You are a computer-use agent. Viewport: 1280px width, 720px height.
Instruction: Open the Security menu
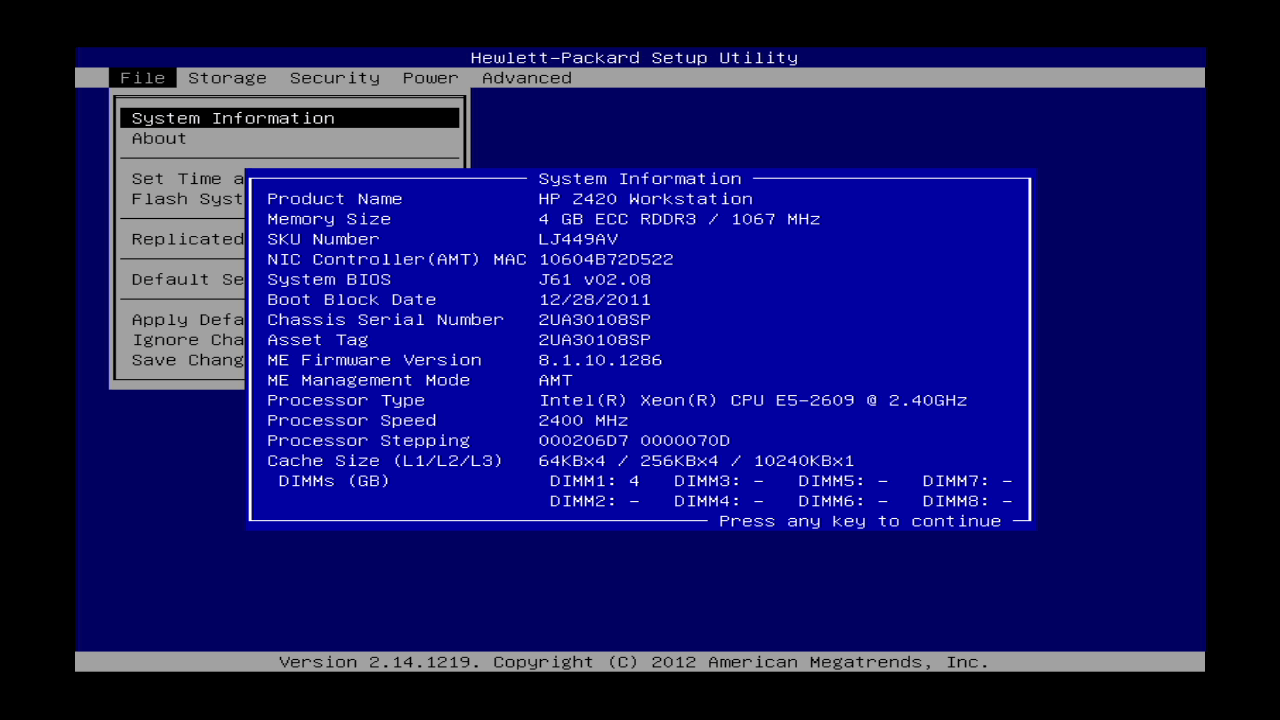[335, 78]
